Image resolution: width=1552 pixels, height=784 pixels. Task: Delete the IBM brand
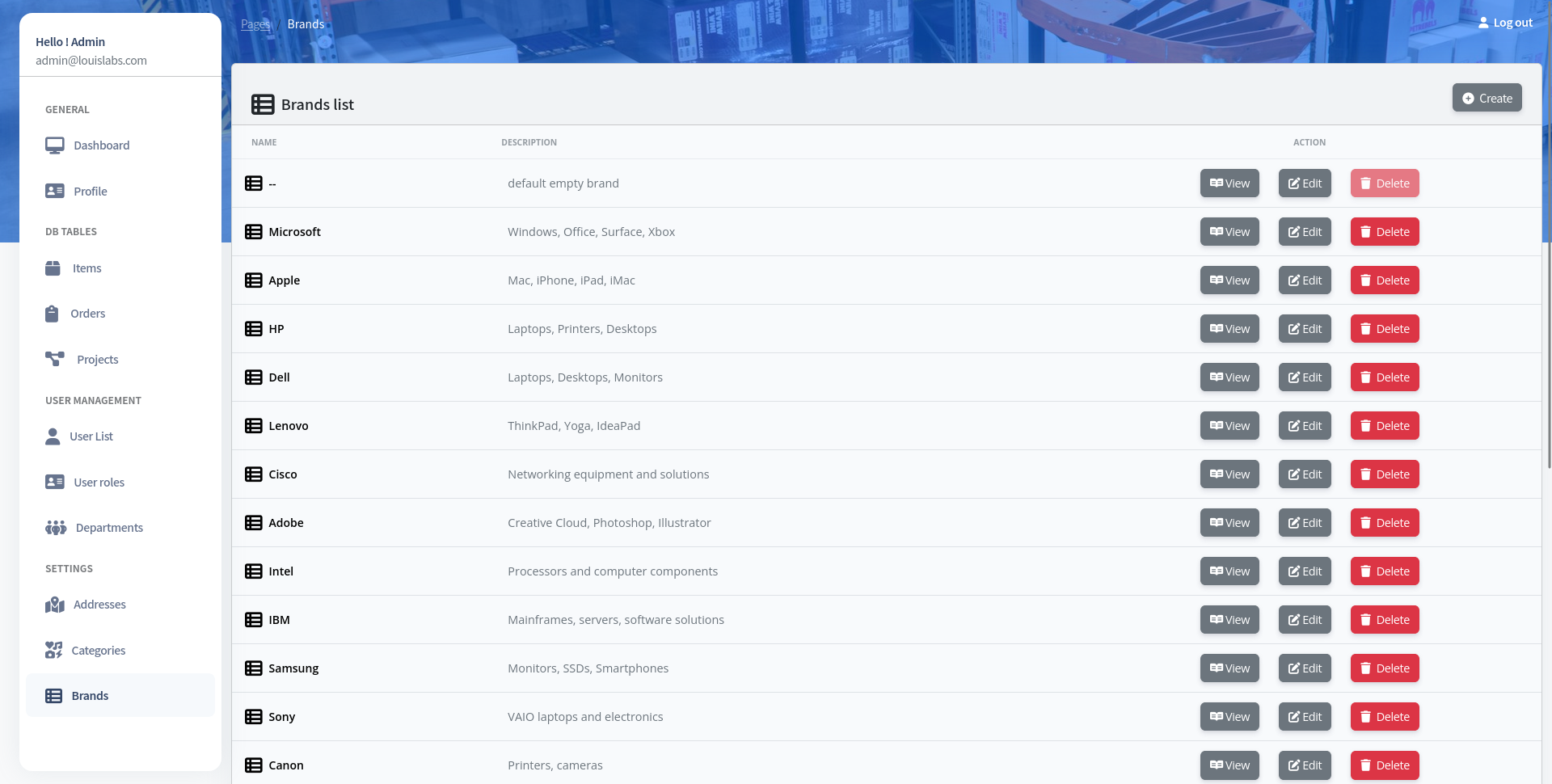point(1385,620)
